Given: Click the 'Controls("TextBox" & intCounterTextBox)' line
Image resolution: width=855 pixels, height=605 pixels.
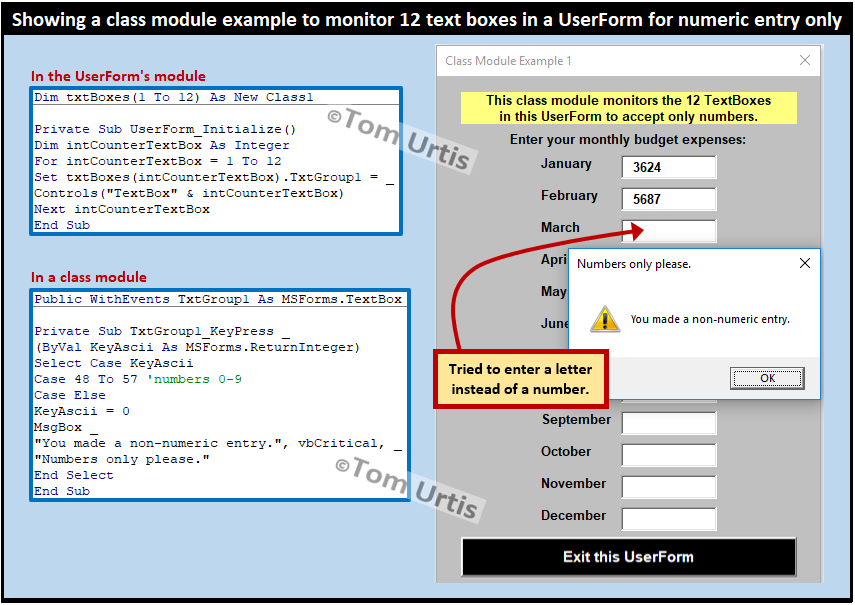Looking at the screenshot, I should [189, 193].
